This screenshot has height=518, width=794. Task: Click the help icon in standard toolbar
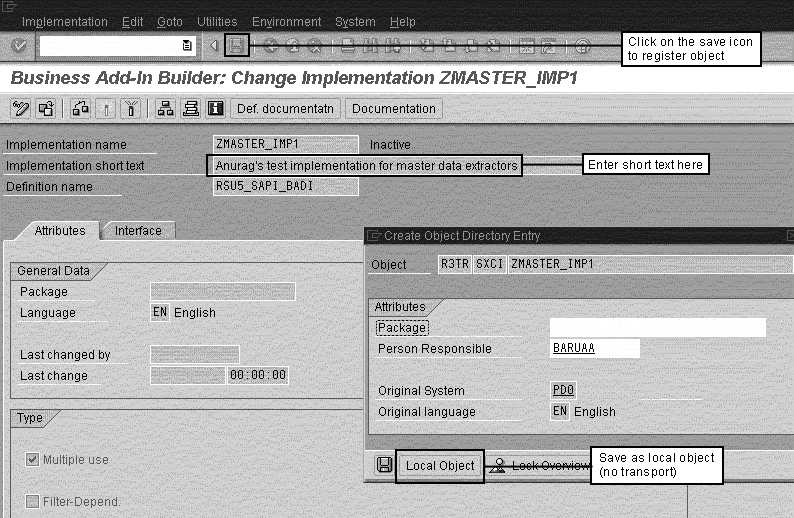point(582,46)
